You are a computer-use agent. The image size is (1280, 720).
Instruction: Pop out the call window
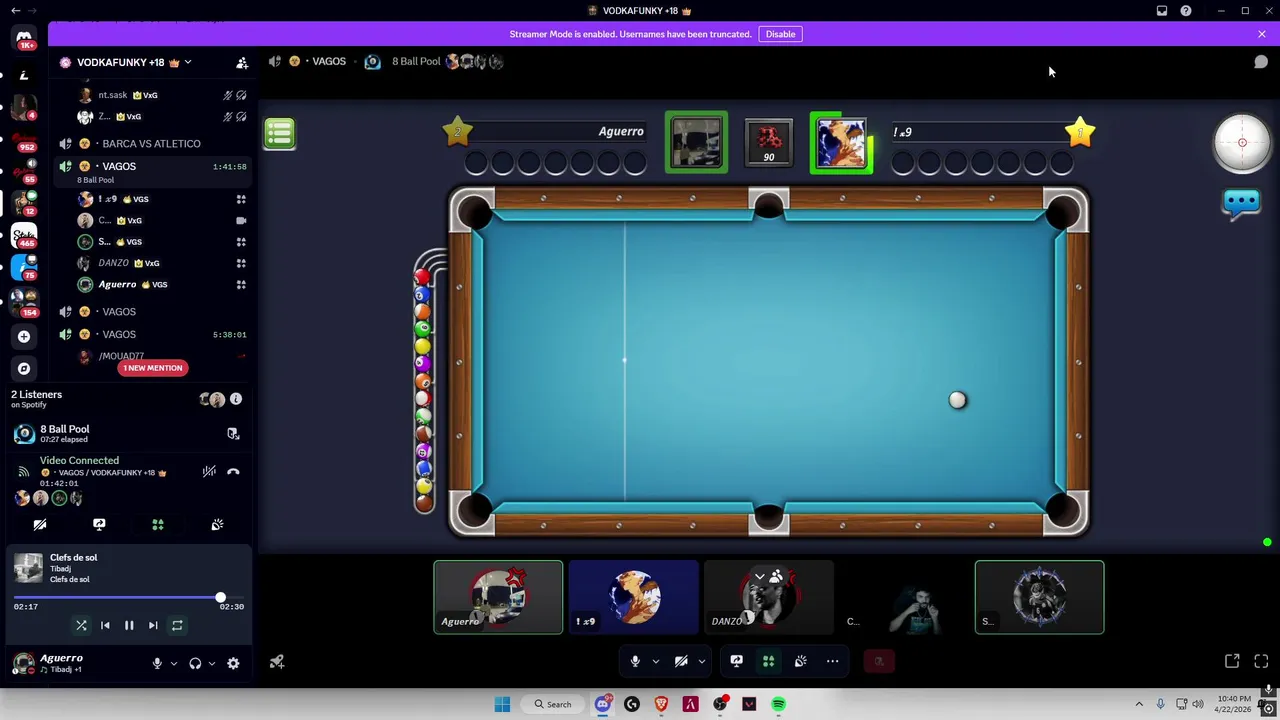point(1232,661)
